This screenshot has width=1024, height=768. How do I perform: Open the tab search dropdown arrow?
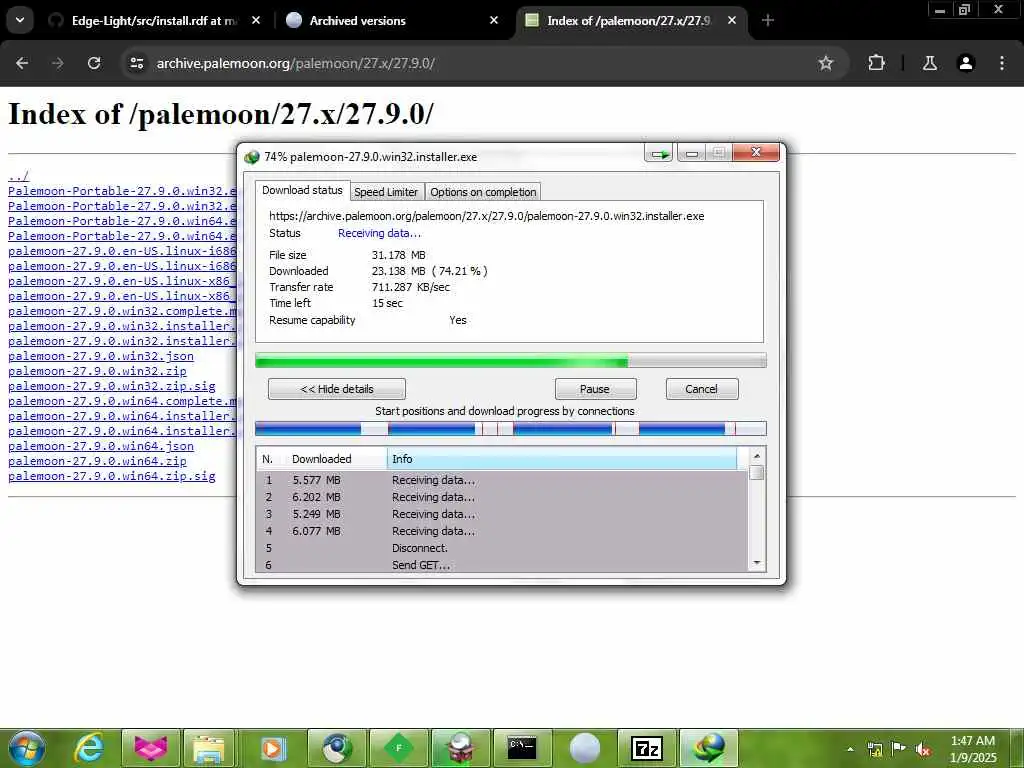pyautogui.click(x=20, y=20)
